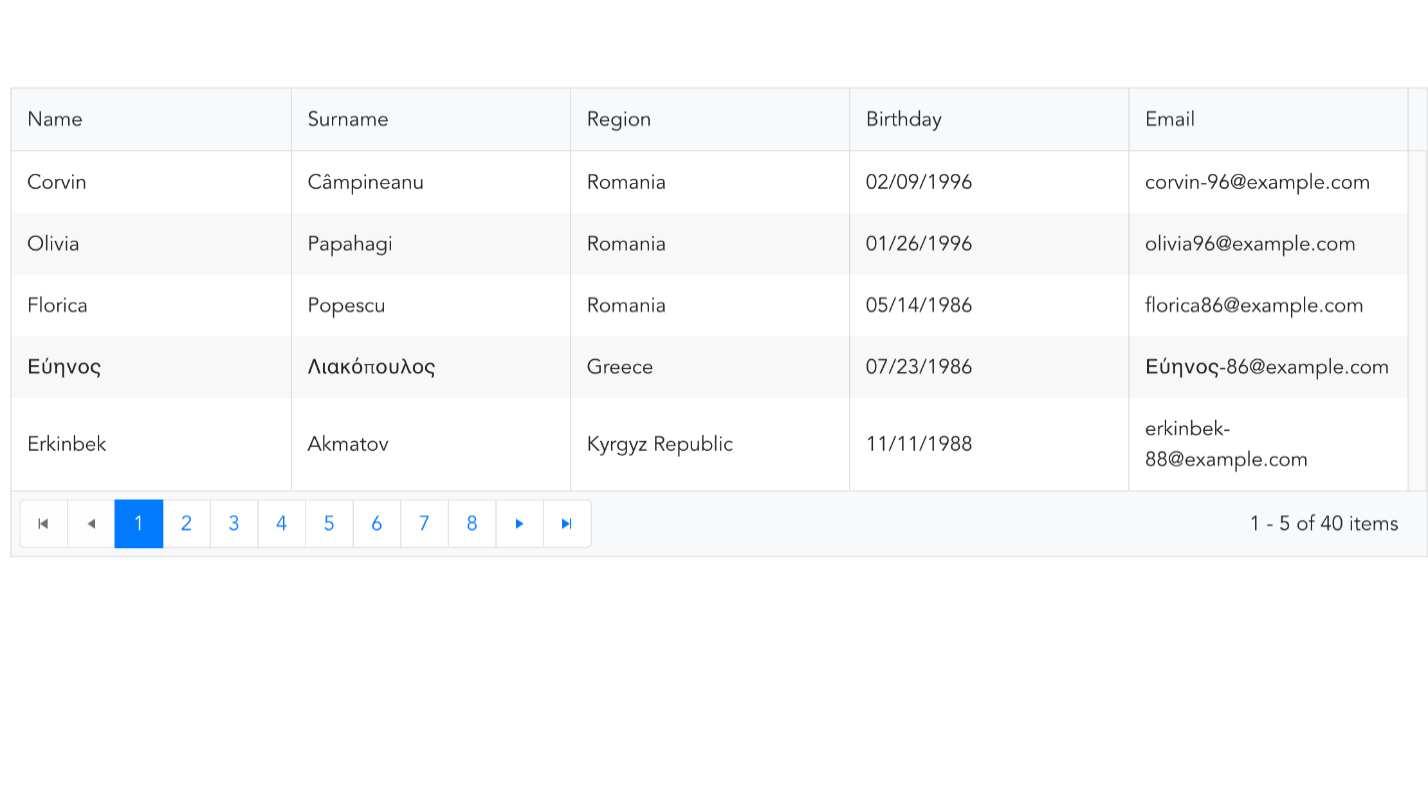The height and width of the screenshot is (801, 1428).
Task: Sort by the Region column header
Action: (619, 119)
